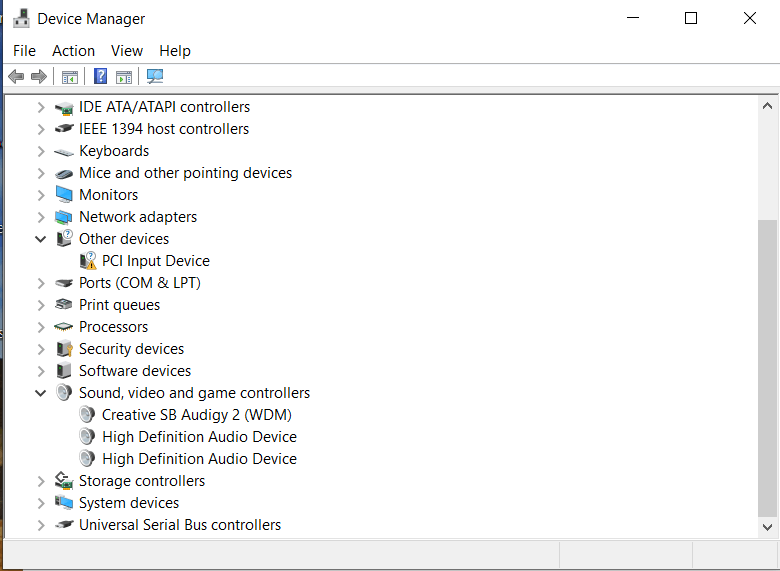
Task: Click the Universal Serial Bus controllers icon
Action: [64, 524]
